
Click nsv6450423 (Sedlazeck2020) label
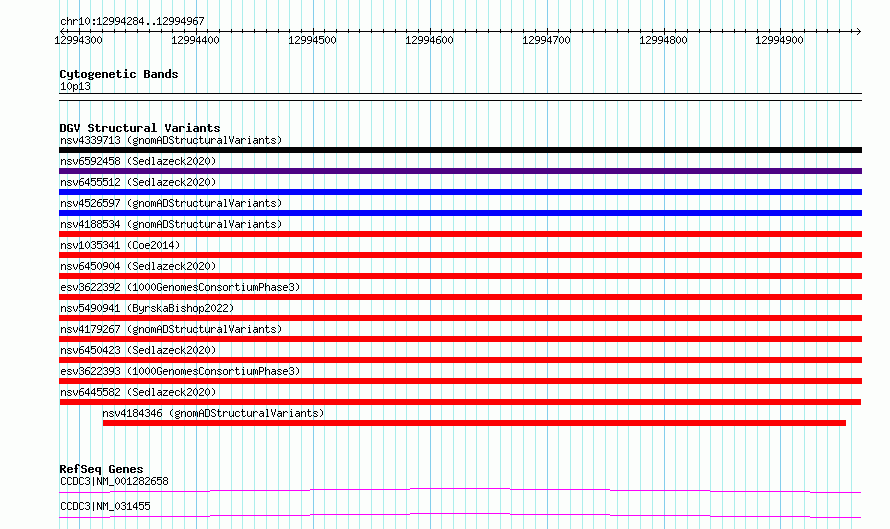click(x=138, y=350)
